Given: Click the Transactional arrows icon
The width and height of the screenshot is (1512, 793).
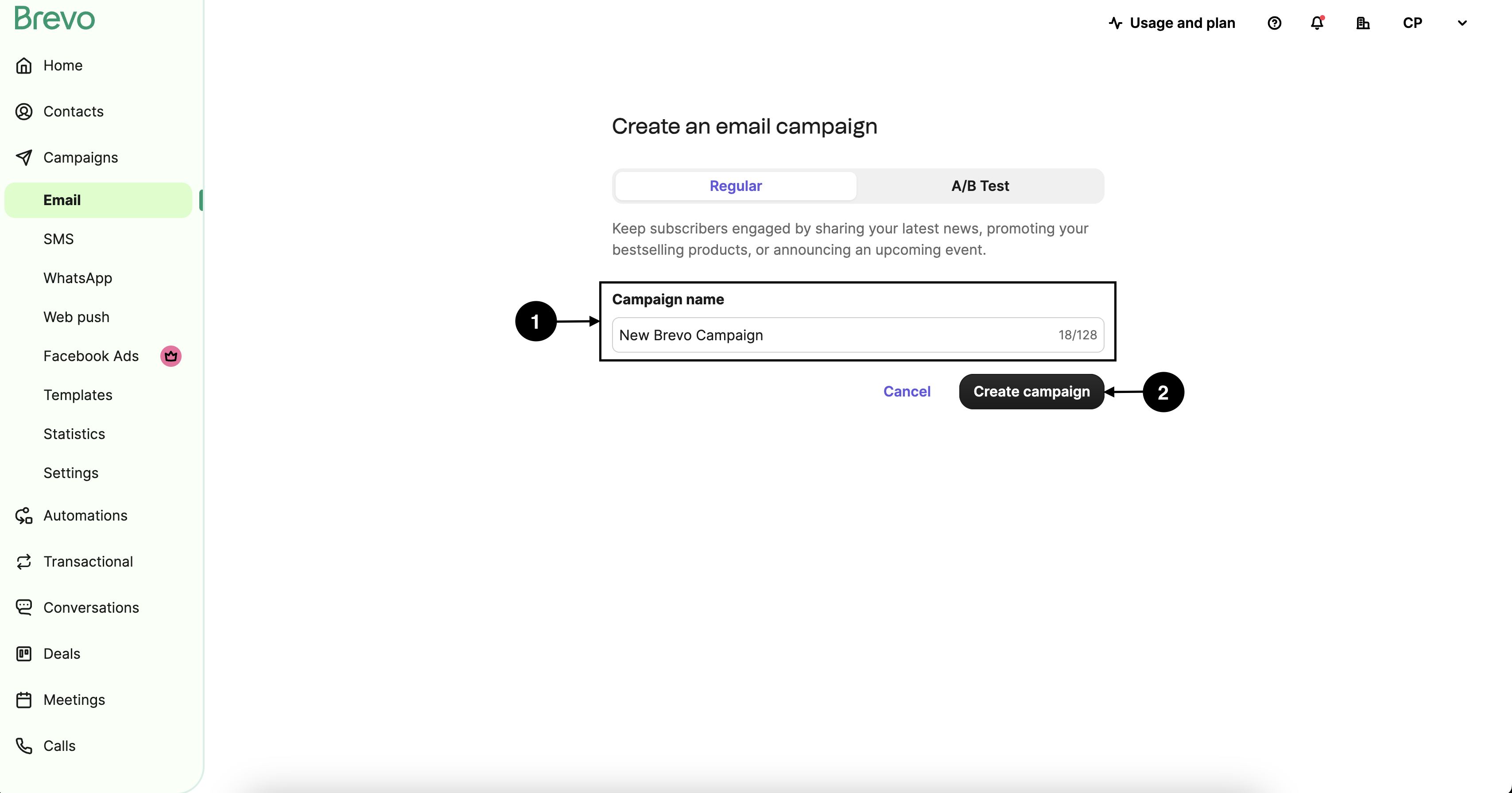Looking at the screenshot, I should (23, 562).
